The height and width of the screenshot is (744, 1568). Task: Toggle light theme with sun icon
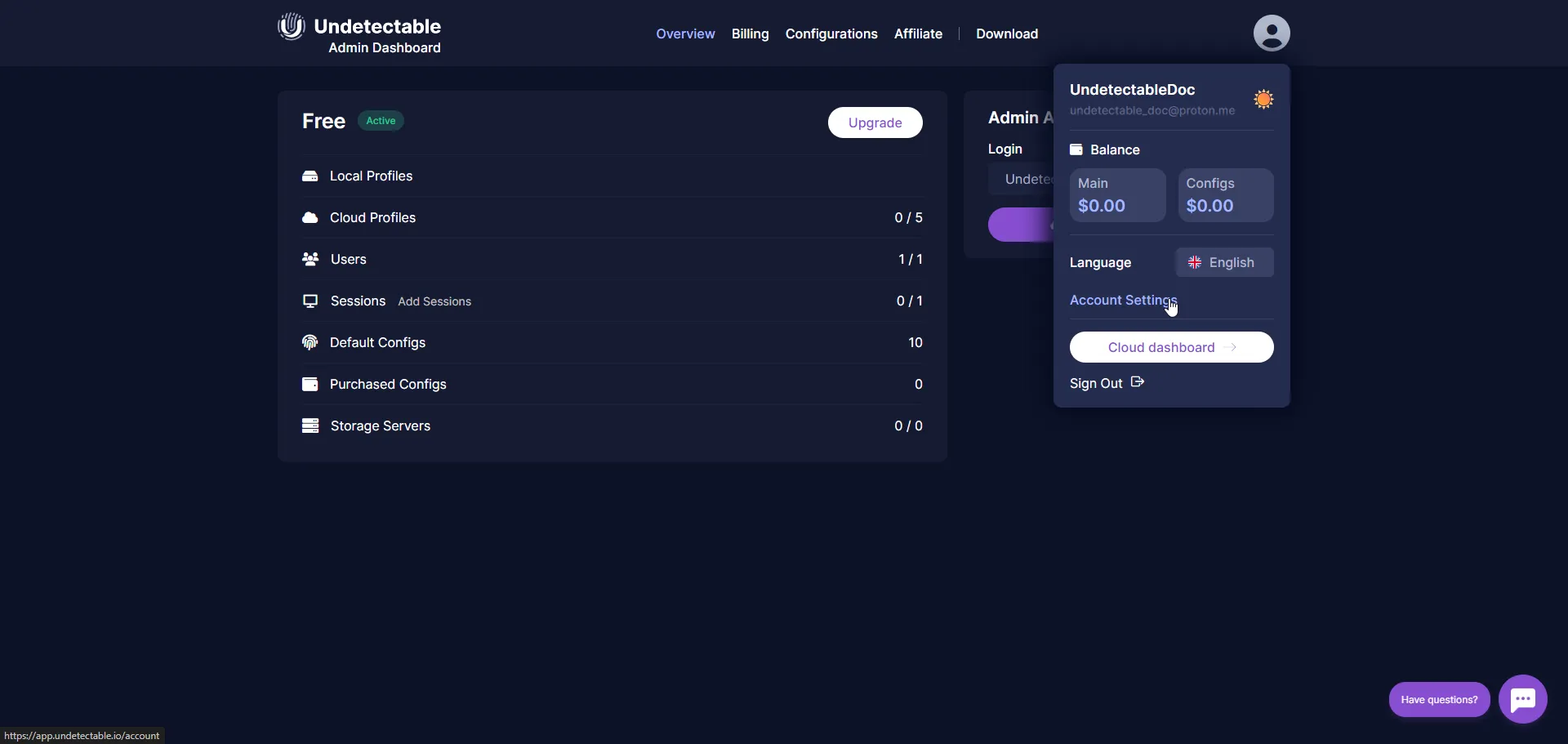pos(1263,100)
